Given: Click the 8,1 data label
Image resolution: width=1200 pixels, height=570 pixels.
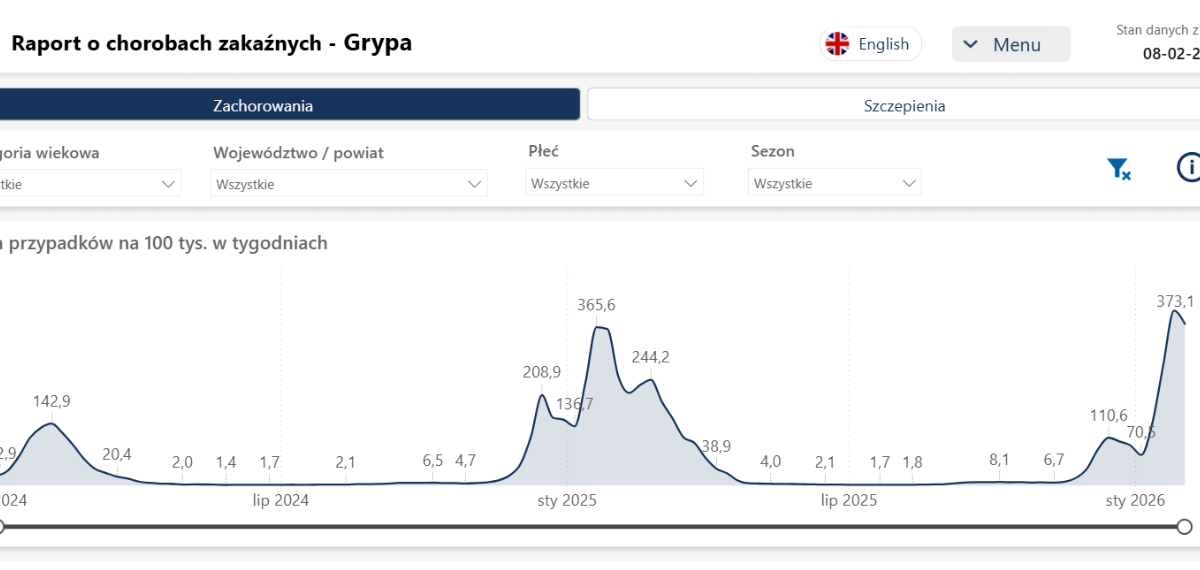Looking at the screenshot, I should 1000,459.
